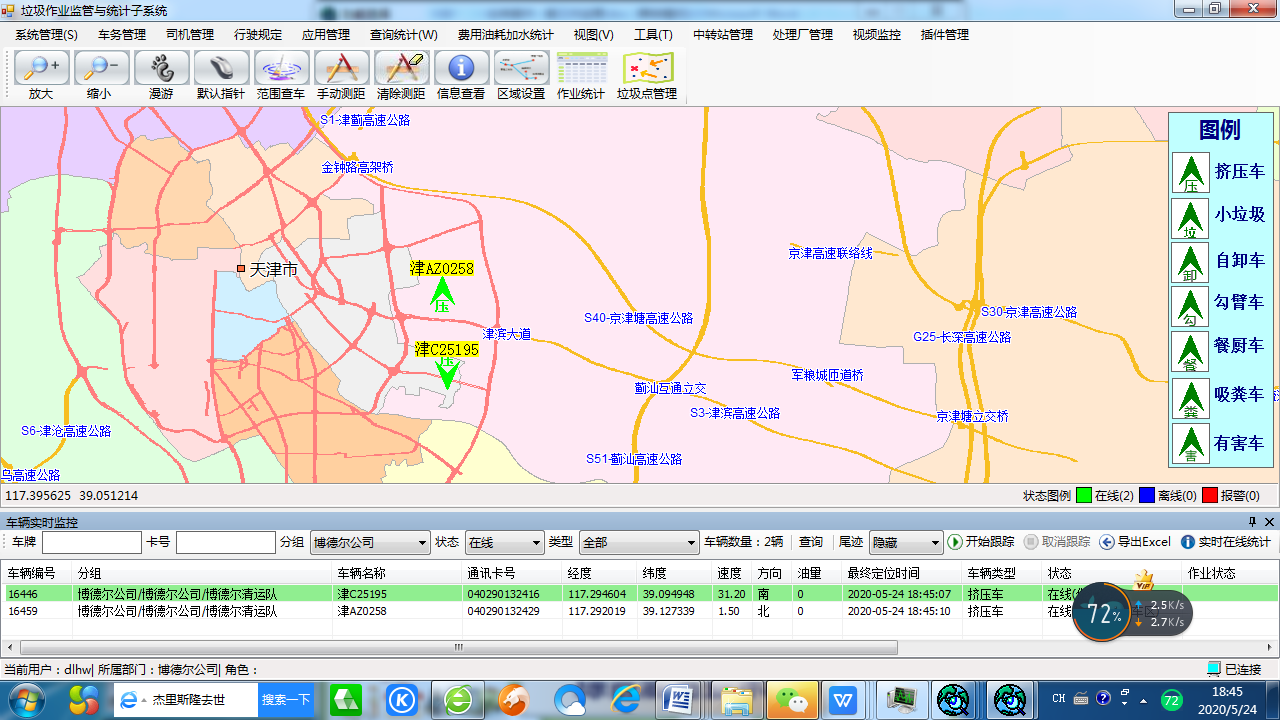Choose the 手动测距 measure distance tool
The height and width of the screenshot is (720, 1280).
click(341, 69)
